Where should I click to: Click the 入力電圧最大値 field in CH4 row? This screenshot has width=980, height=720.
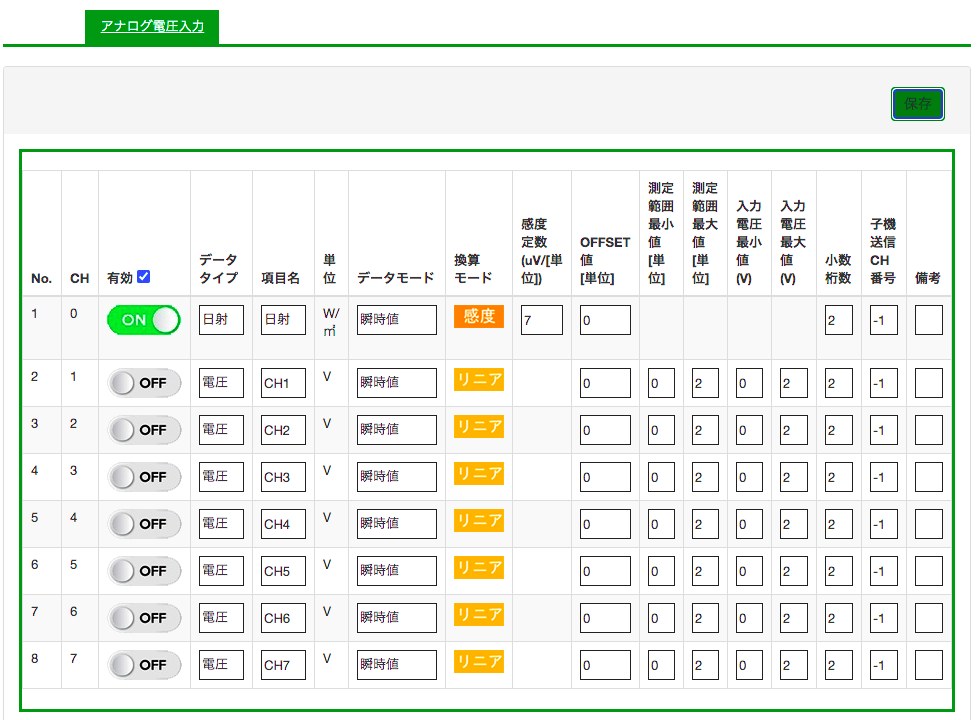(793, 524)
